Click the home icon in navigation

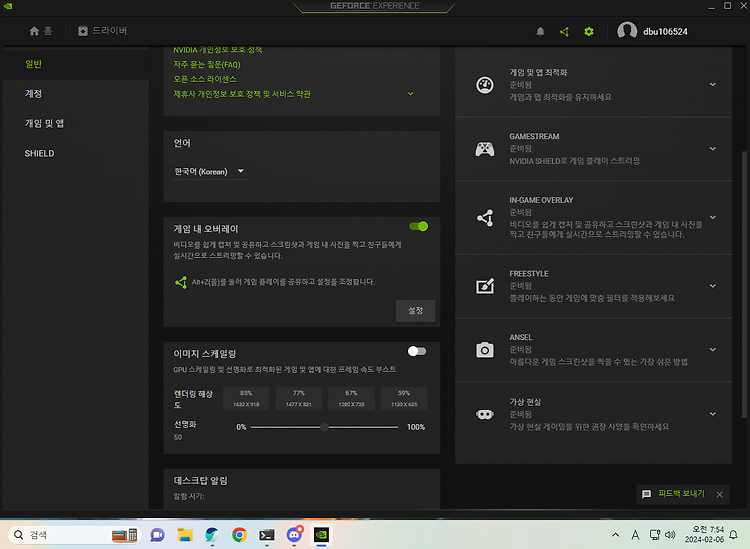[34, 31]
